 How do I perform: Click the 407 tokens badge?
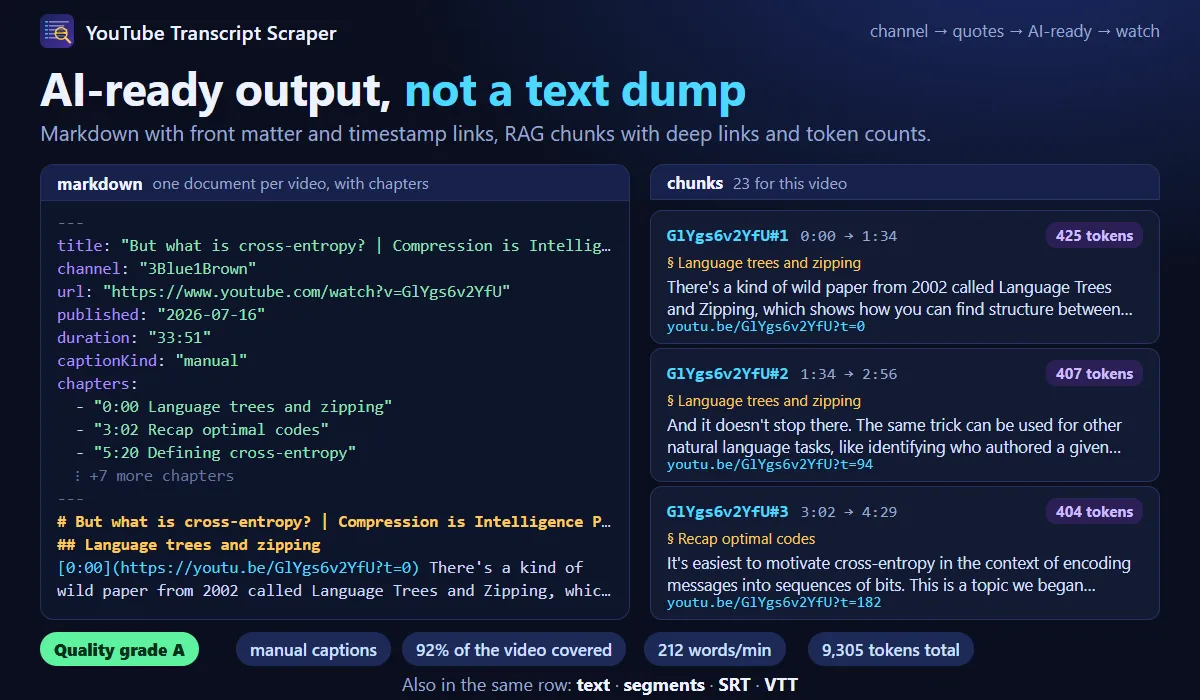point(1095,374)
